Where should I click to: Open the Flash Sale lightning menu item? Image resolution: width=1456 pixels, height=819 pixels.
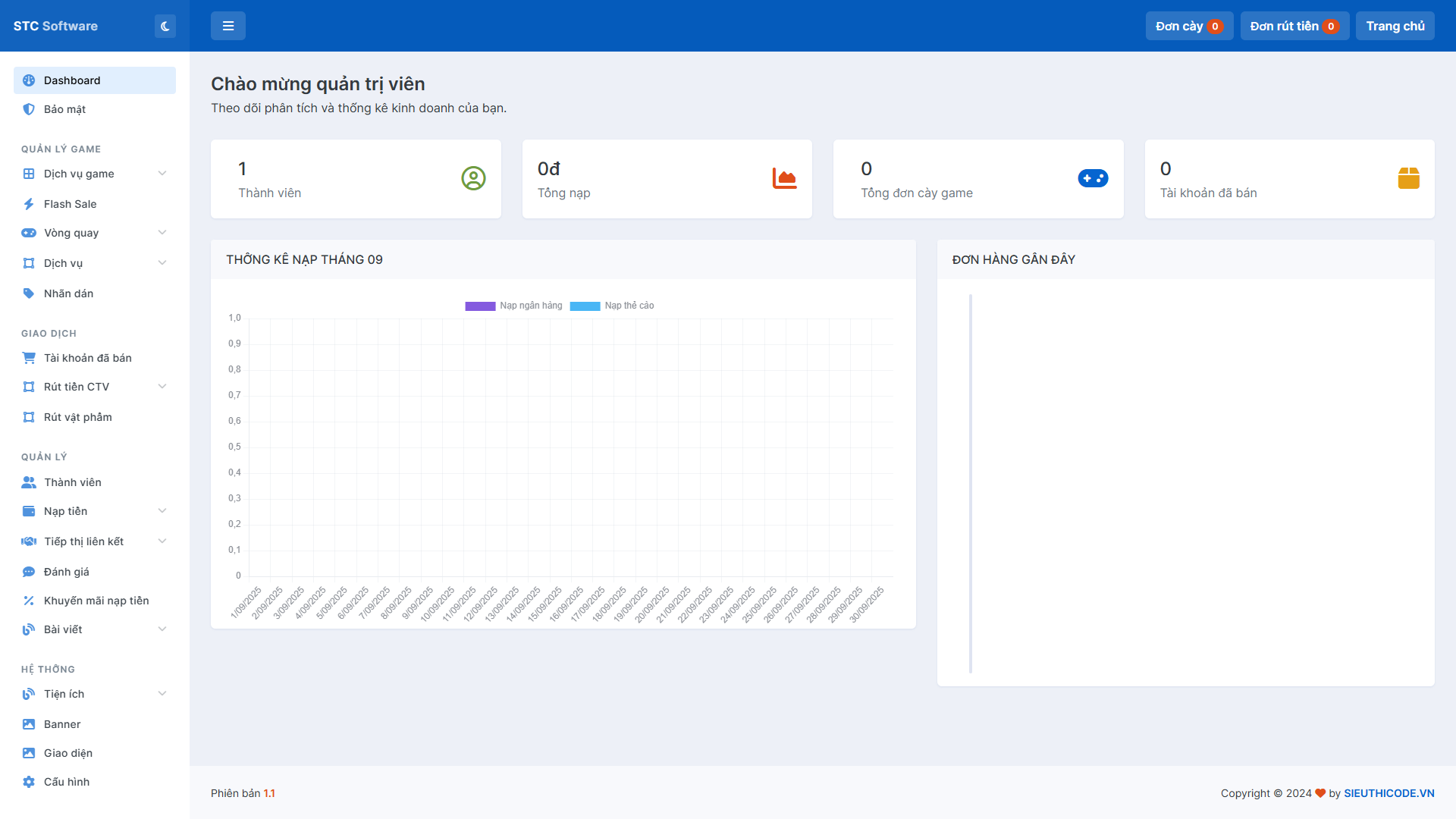[x=70, y=204]
